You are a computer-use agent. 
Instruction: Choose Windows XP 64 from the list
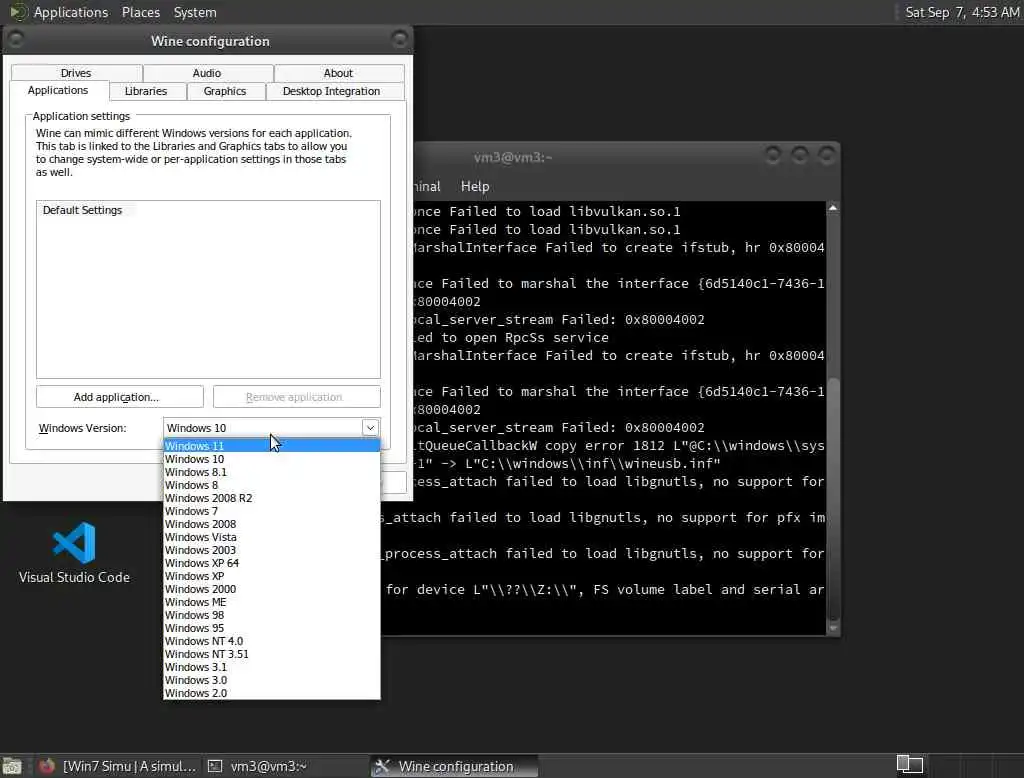[x=272, y=563]
